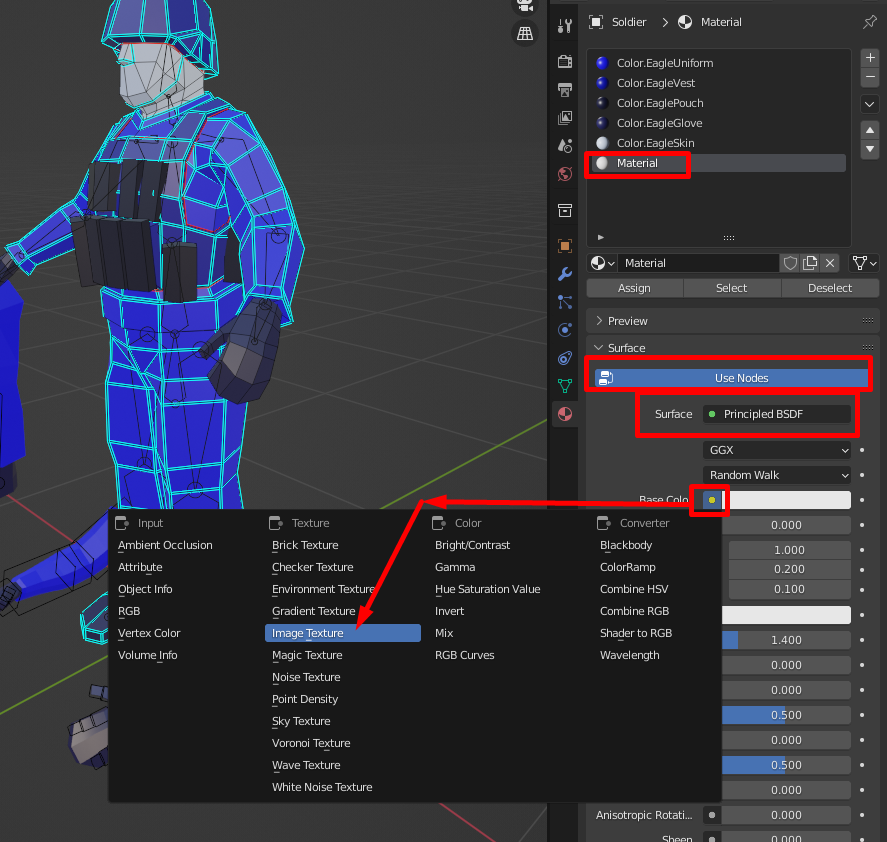Viewport: 887px width, 842px height.
Task: Open the Output properties tab
Action: click(x=565, y=89)
